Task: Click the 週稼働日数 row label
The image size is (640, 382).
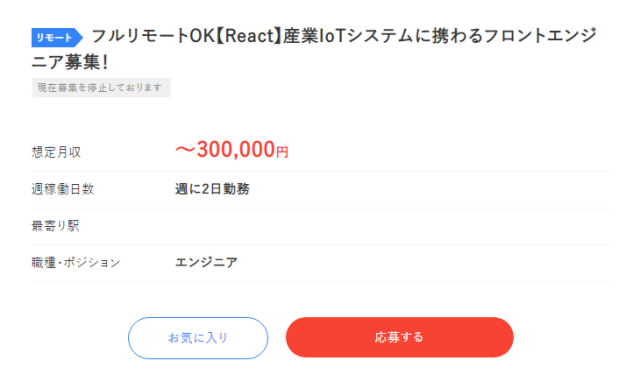Action: [x=63, y=189]
